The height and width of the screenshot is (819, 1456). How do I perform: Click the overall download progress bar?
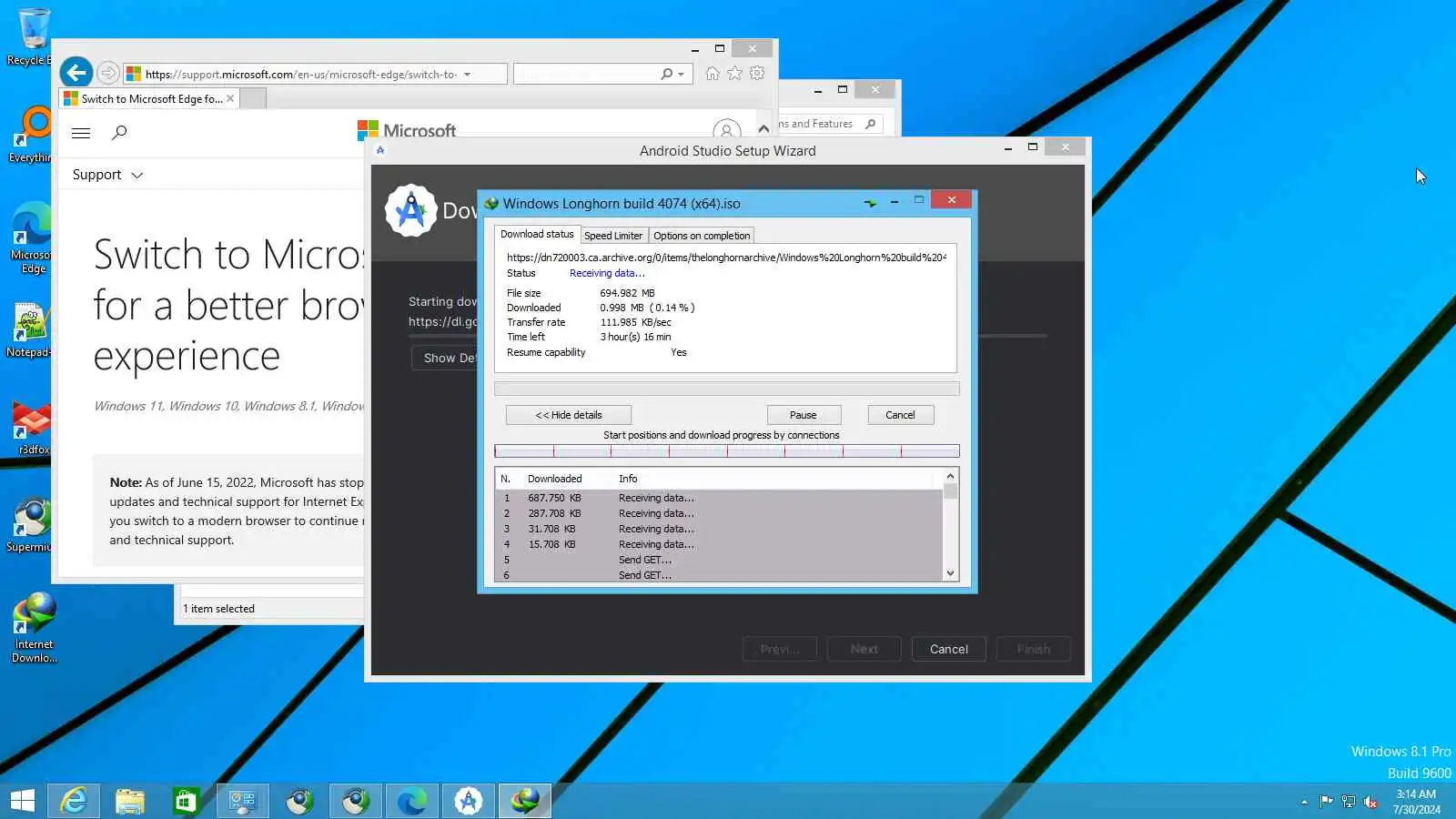(727, 389)
